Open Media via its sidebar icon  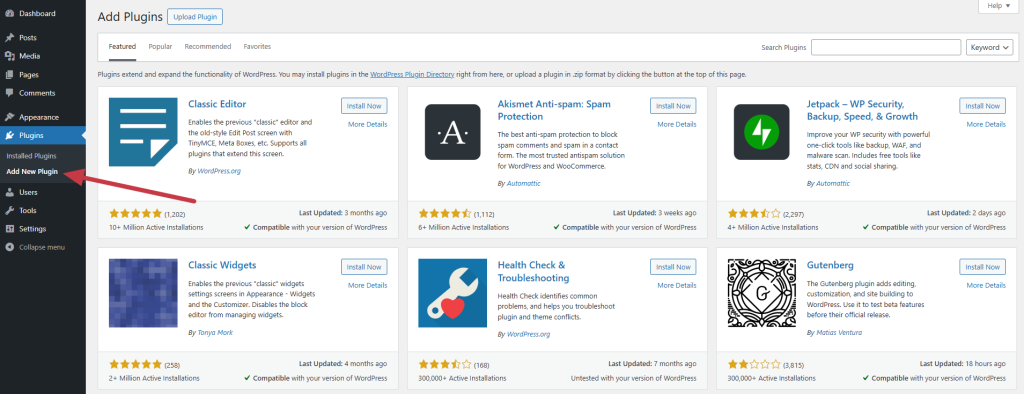click(x=9, y=56)
